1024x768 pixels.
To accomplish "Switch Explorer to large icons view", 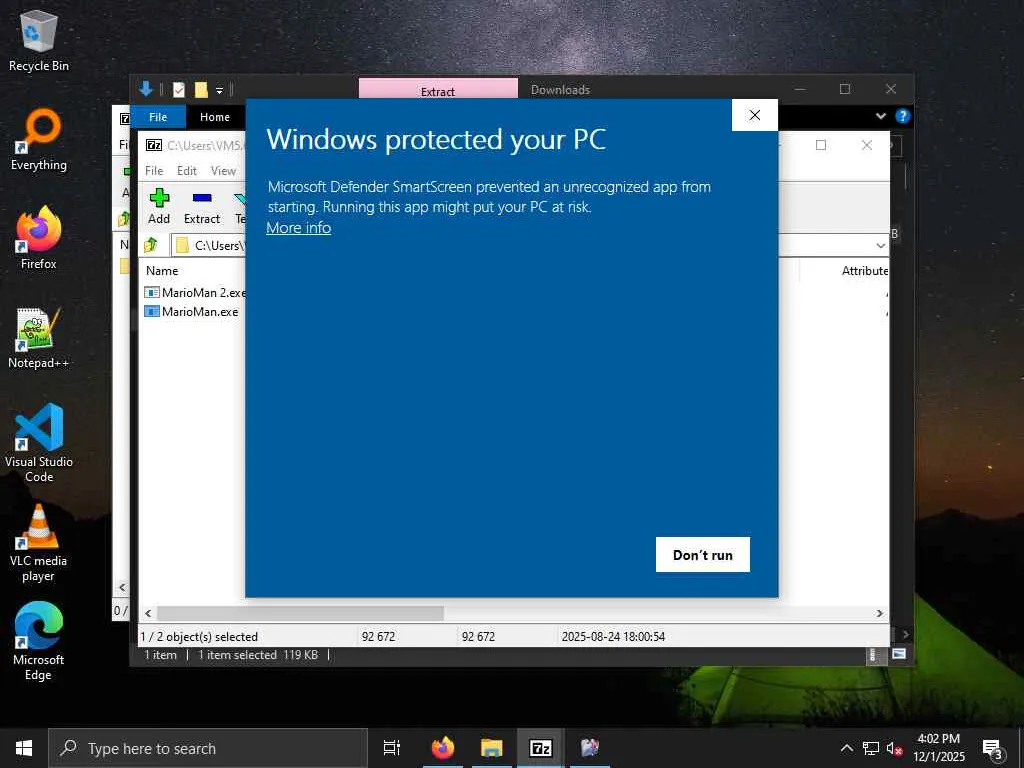I will [x=899, y=654].
